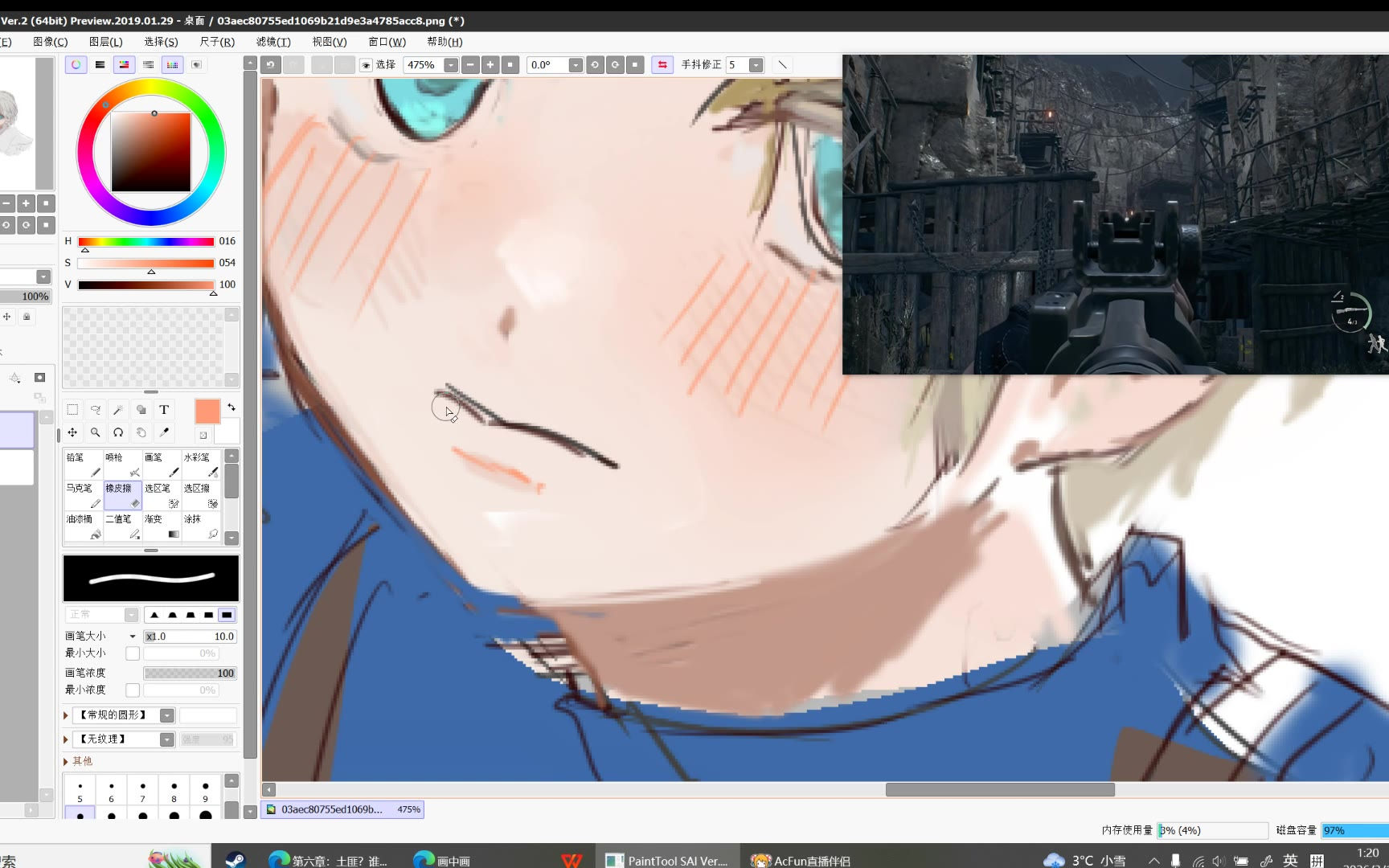
Task: Open the 图层(L) menu
Action: [105, 42]
